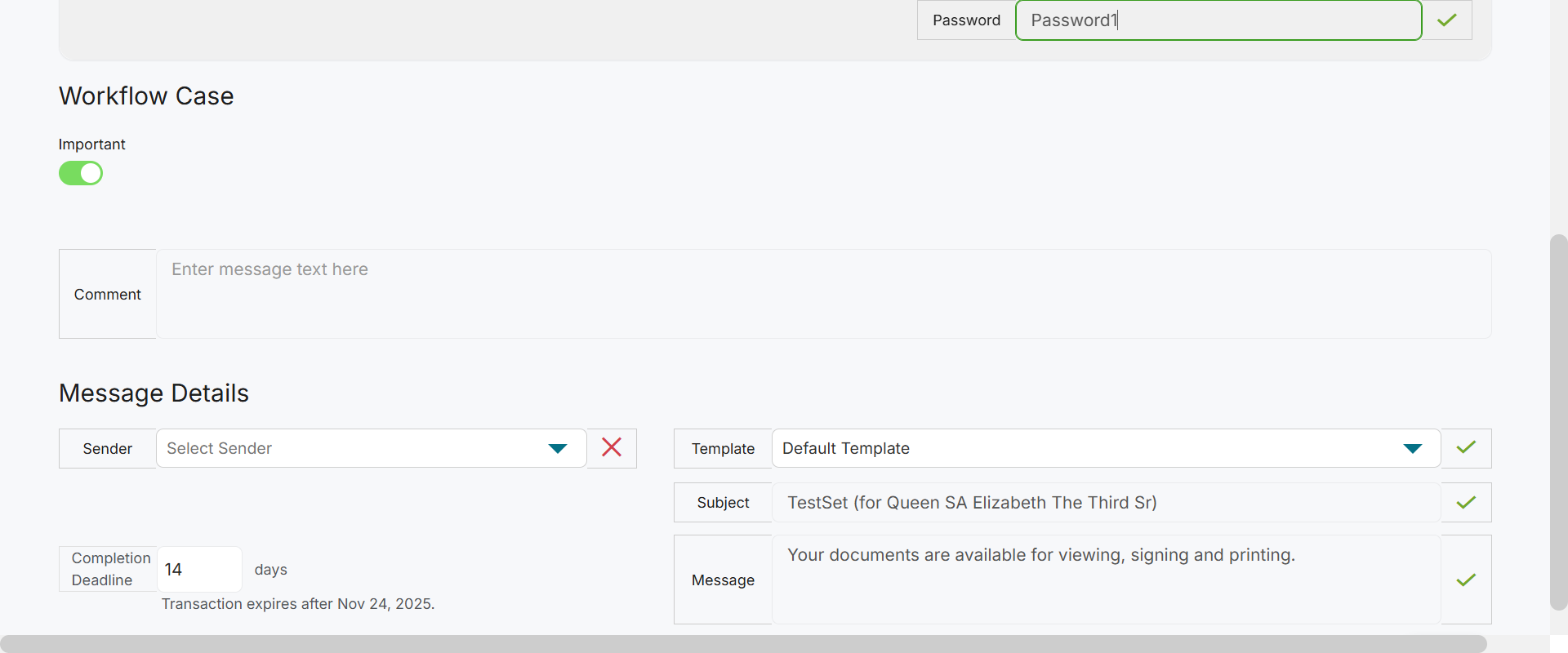Click the Completion Deadline days field

(x=198, y=569)
